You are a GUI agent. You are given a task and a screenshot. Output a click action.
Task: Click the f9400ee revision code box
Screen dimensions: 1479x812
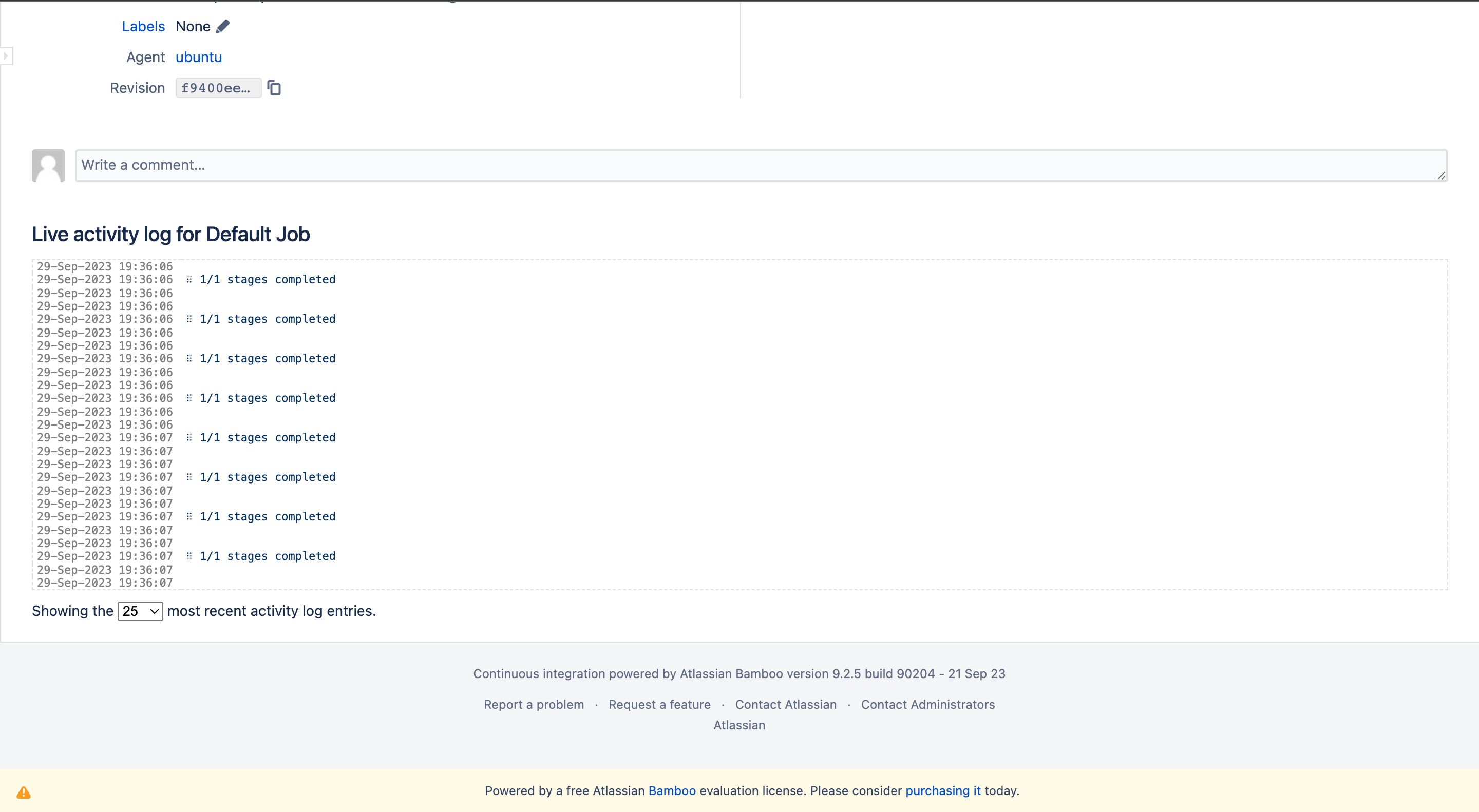click(218, 88)
